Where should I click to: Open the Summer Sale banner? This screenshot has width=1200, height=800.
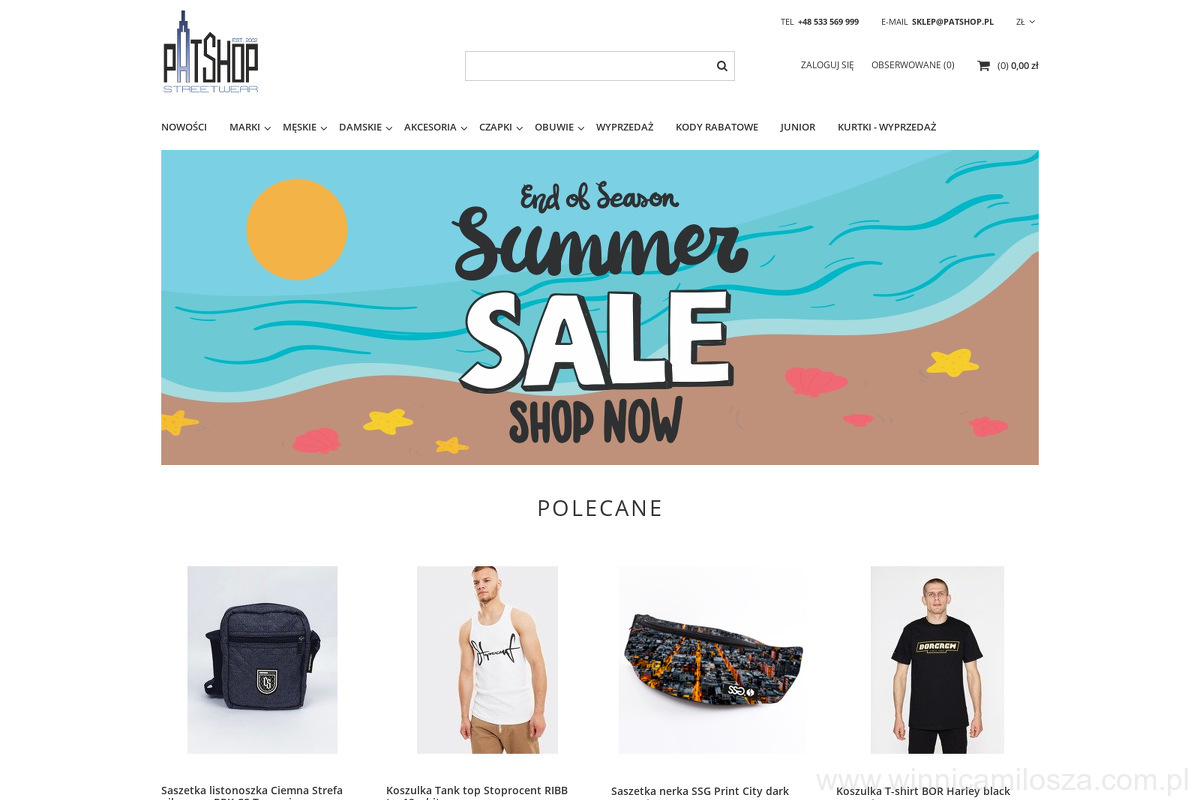600,307
